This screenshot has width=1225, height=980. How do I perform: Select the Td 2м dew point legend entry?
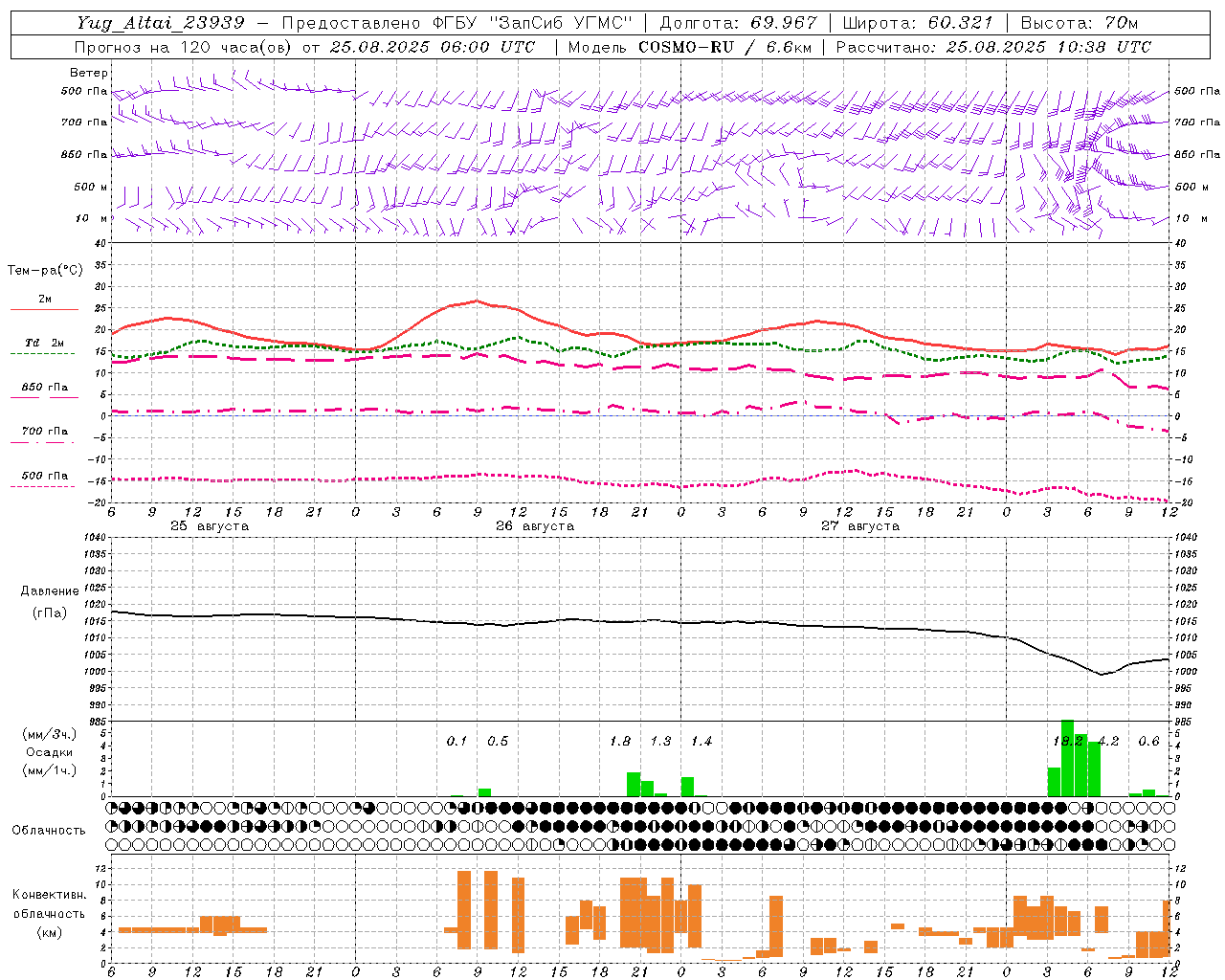[x=45, y=343]
